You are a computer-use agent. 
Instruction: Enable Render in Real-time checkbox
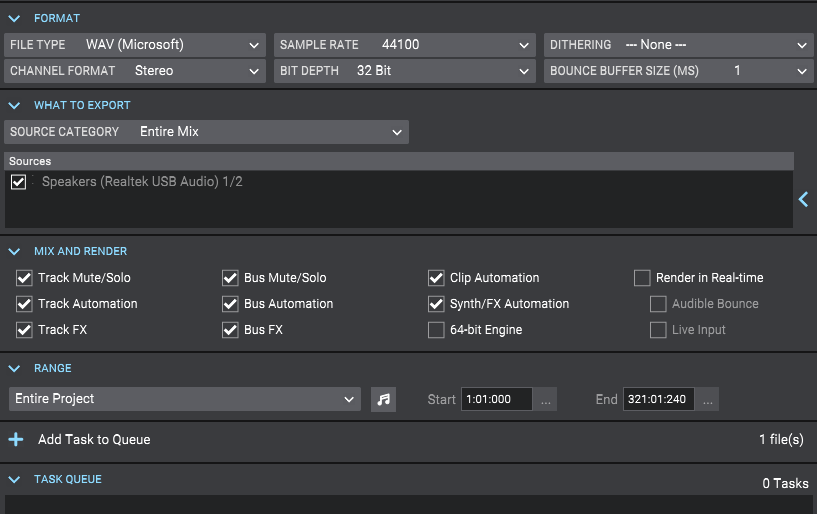point(642,278)
